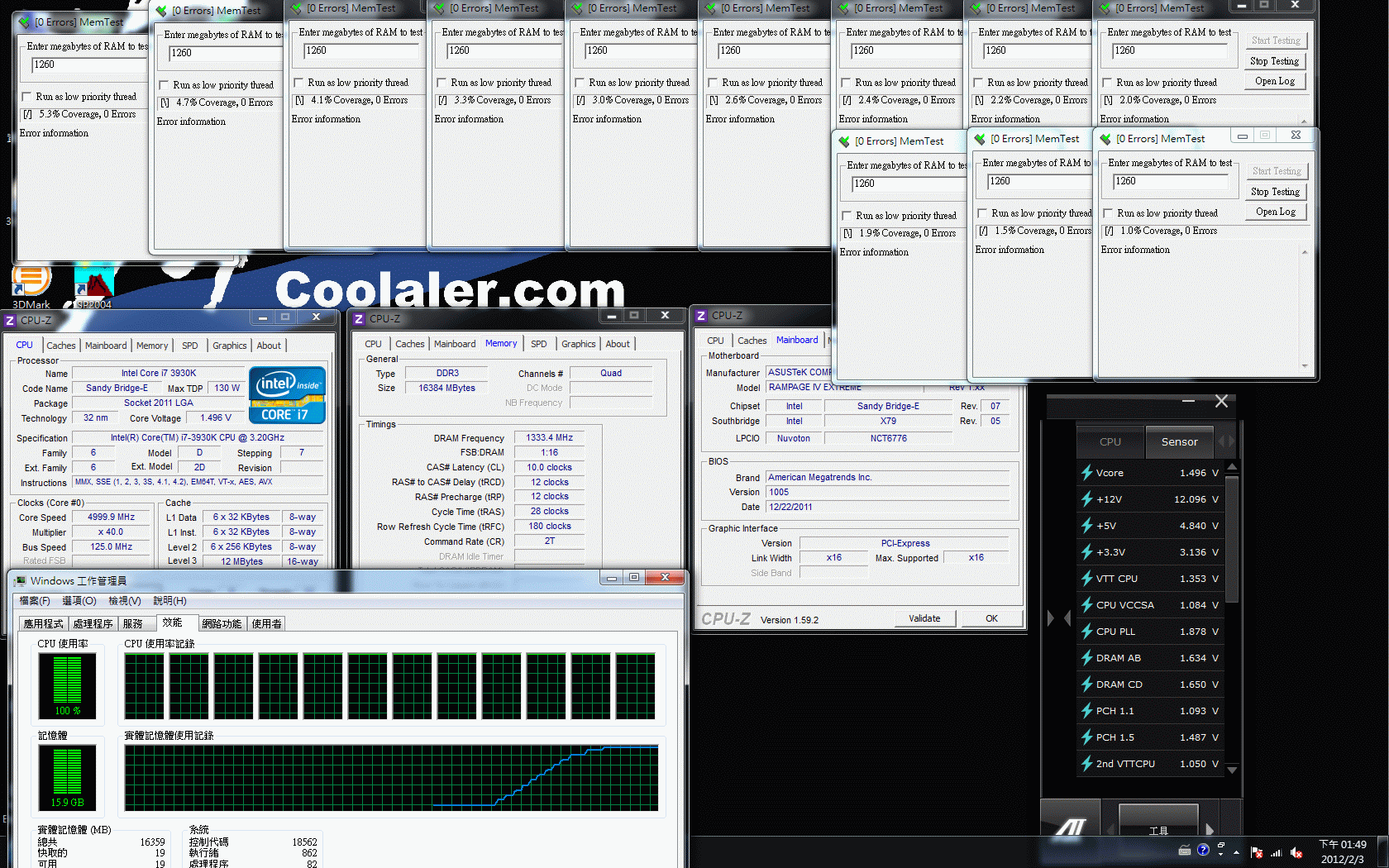Check low priority thread in the 5.3% Coverage MemTest

(x=26, y=97)
